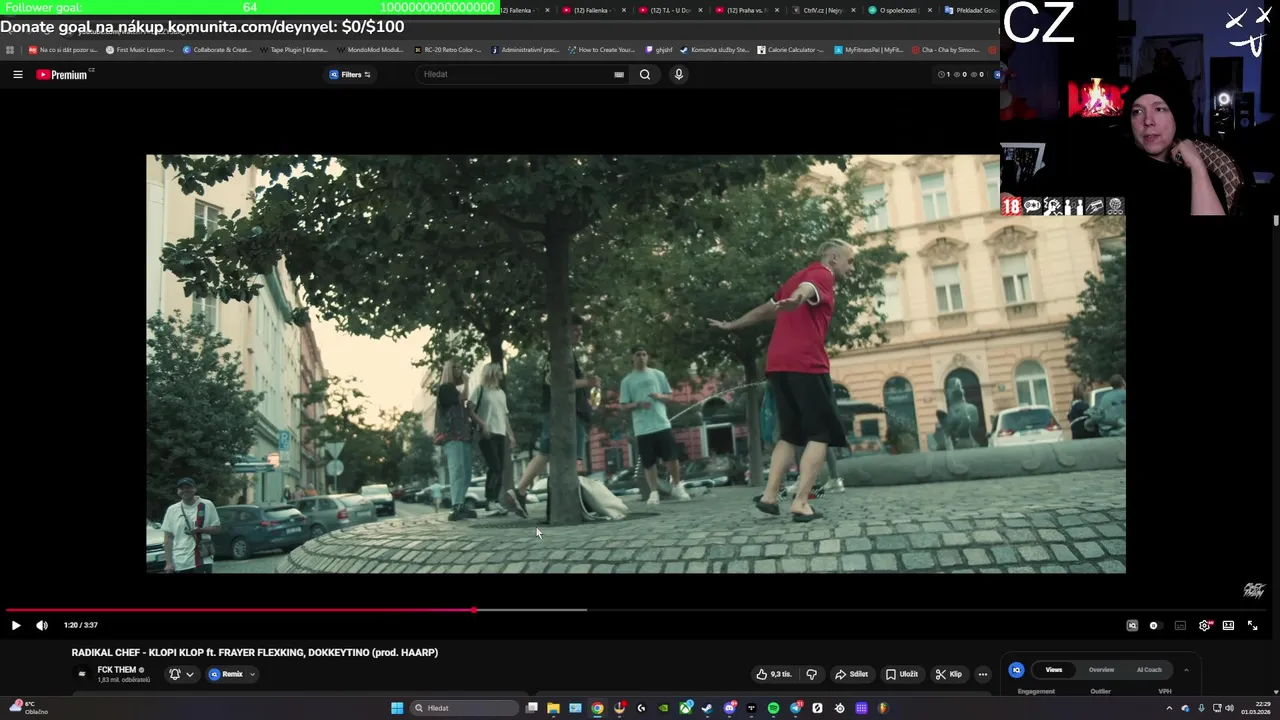
Task: Open the Windows Start menu
Action: [397, 708]
